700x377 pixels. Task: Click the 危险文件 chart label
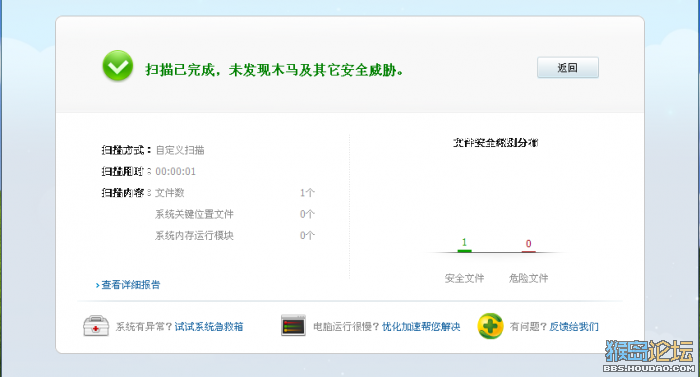point(529,278)
